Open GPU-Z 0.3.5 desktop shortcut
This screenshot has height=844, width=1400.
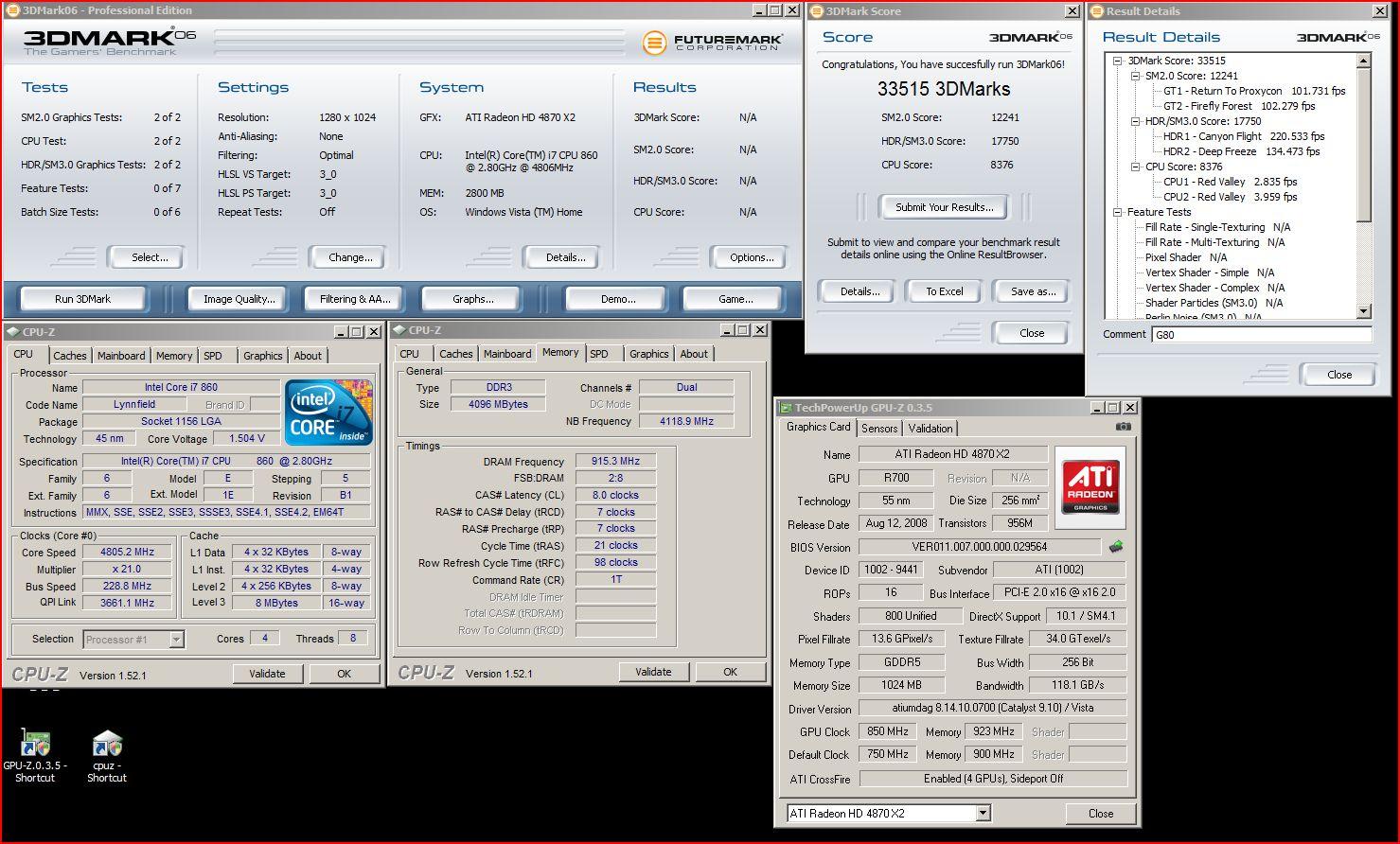(x=35, y=755)
